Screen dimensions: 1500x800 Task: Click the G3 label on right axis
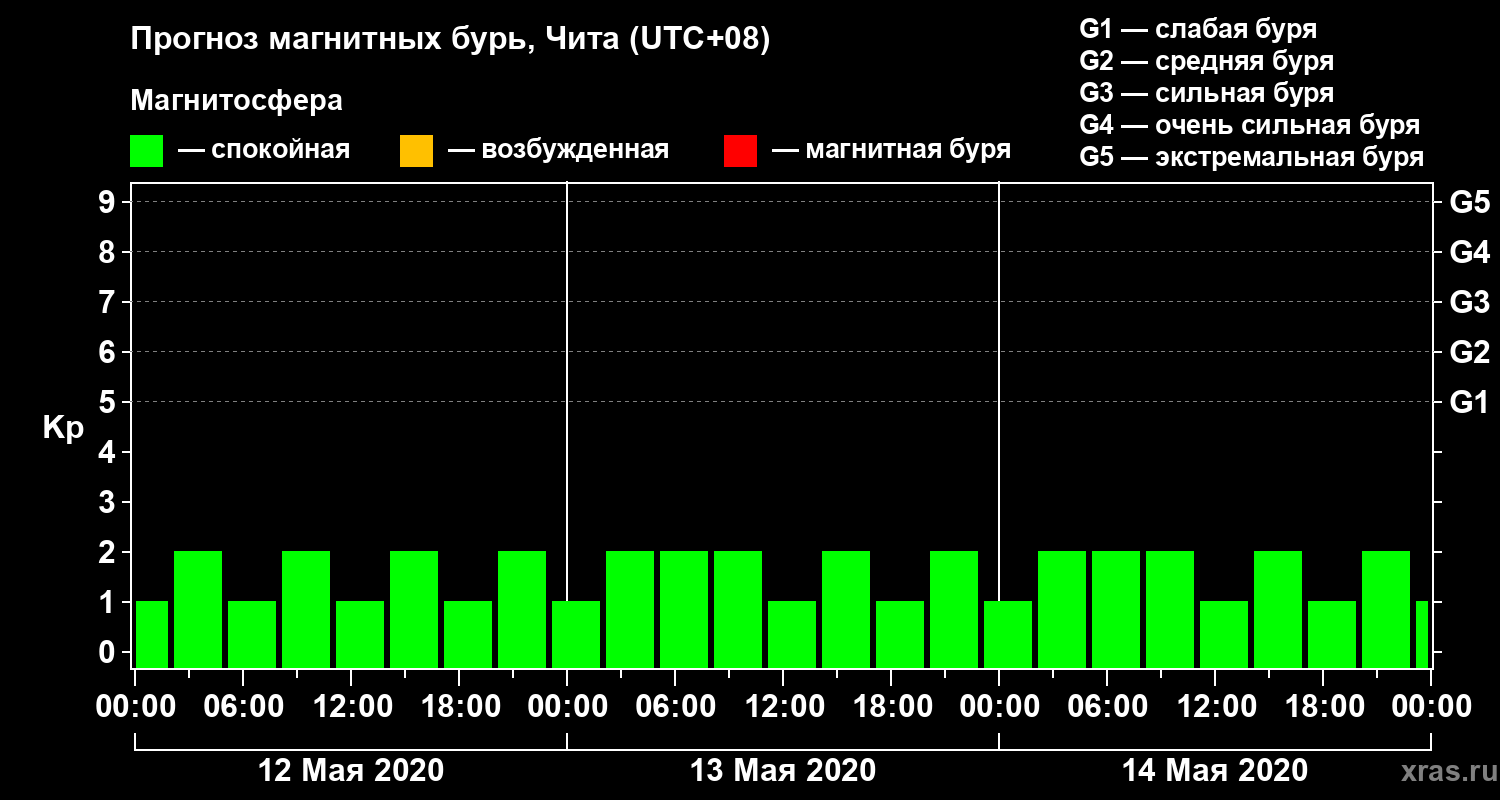point(1469,302)
